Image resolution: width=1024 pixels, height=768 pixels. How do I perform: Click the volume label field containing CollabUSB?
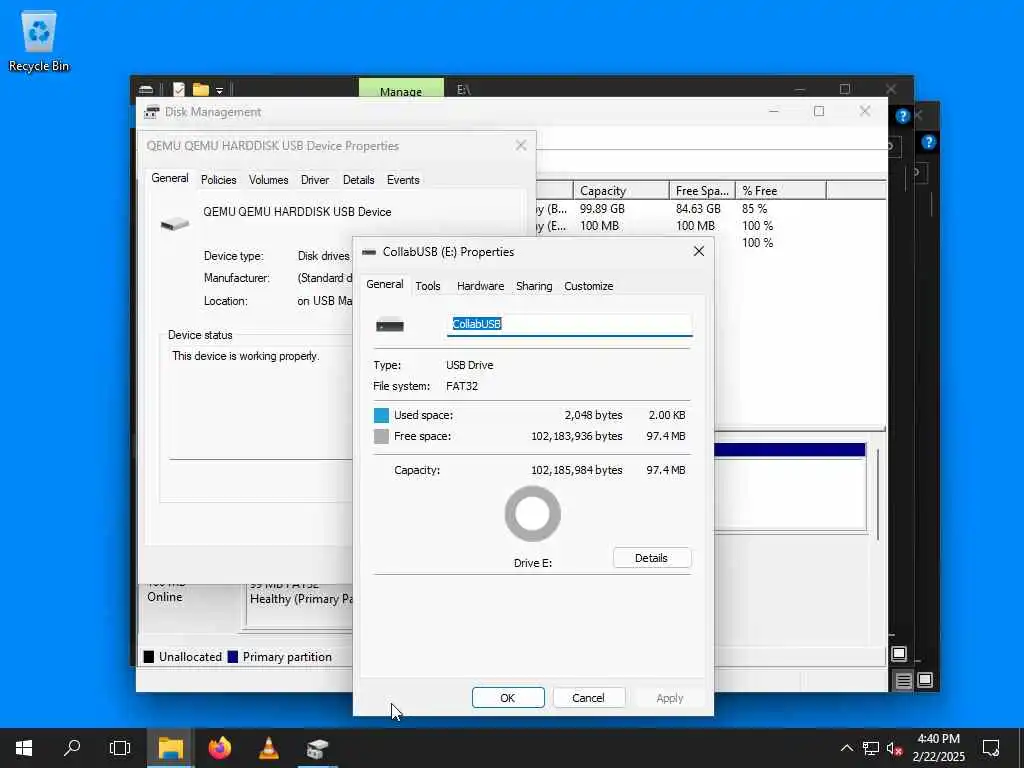point(569,325)
